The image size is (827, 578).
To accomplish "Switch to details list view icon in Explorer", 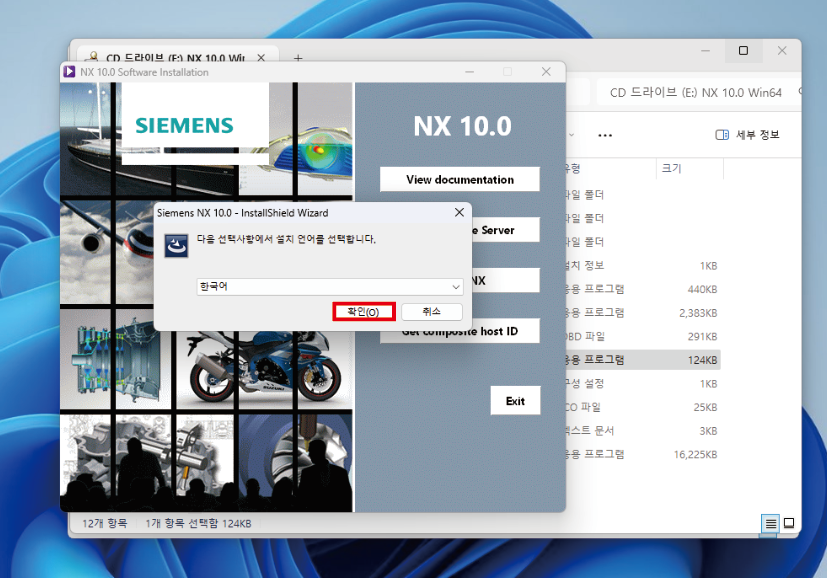I will click(x=771, y=523).
